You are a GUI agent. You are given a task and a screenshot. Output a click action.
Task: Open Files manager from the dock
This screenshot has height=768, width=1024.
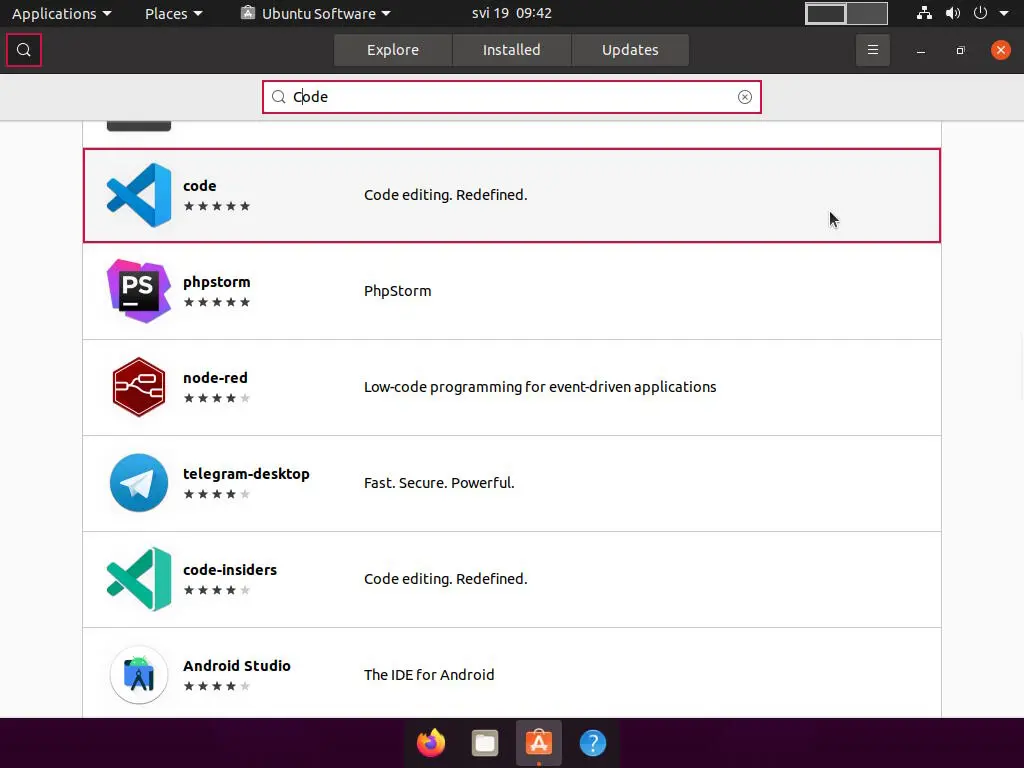485,743
